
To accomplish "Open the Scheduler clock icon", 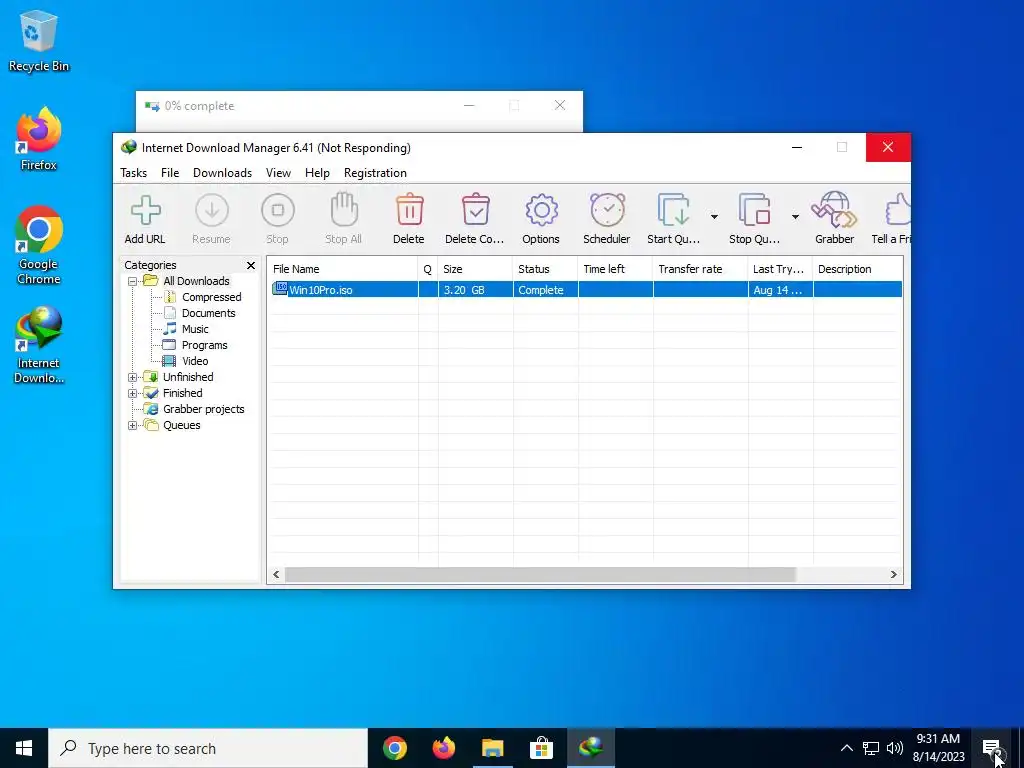I will point(607,210).
